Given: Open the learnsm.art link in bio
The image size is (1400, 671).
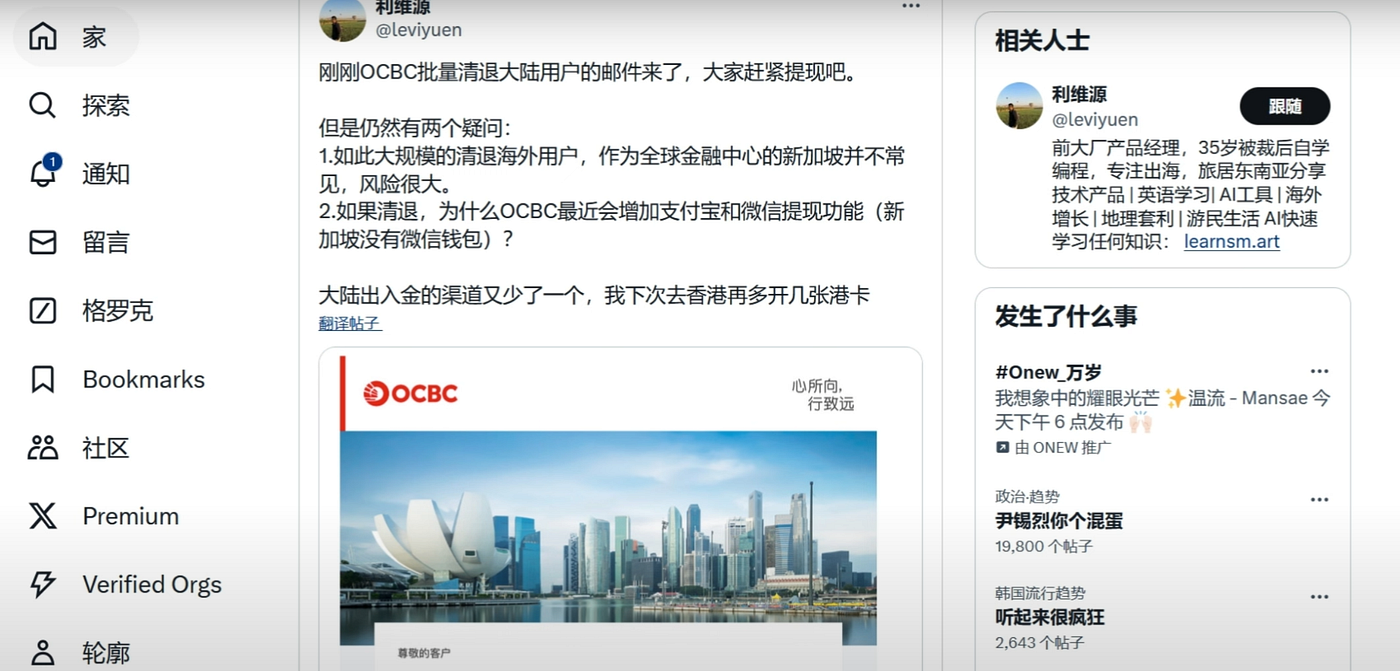Looking at the screenshot, I should (x=1231, y=241).
